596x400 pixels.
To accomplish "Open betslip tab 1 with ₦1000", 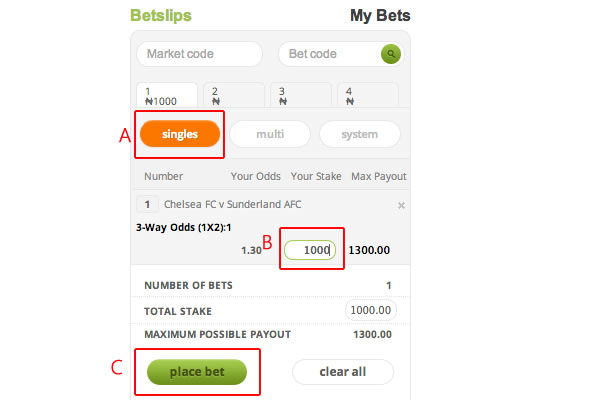I will 167,96.
